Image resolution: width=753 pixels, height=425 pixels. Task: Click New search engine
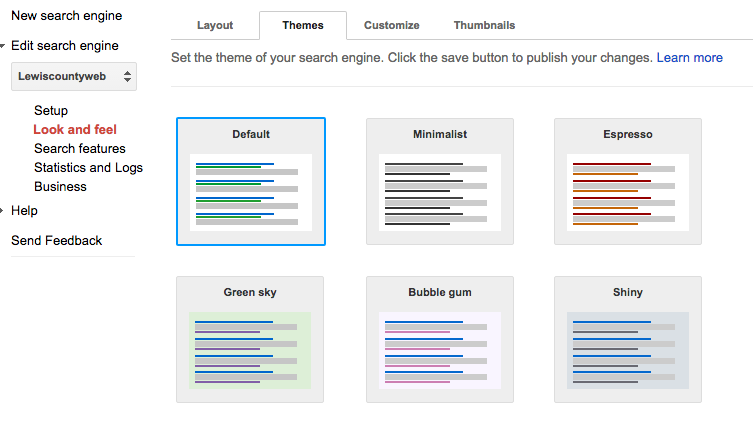66,16
